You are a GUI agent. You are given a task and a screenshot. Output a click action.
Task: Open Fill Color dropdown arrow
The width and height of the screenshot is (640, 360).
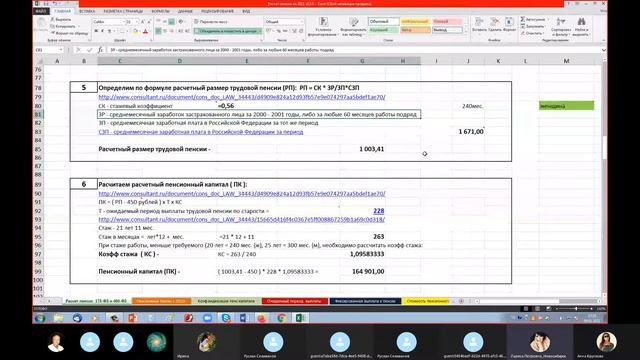click(x=139, y=31)
